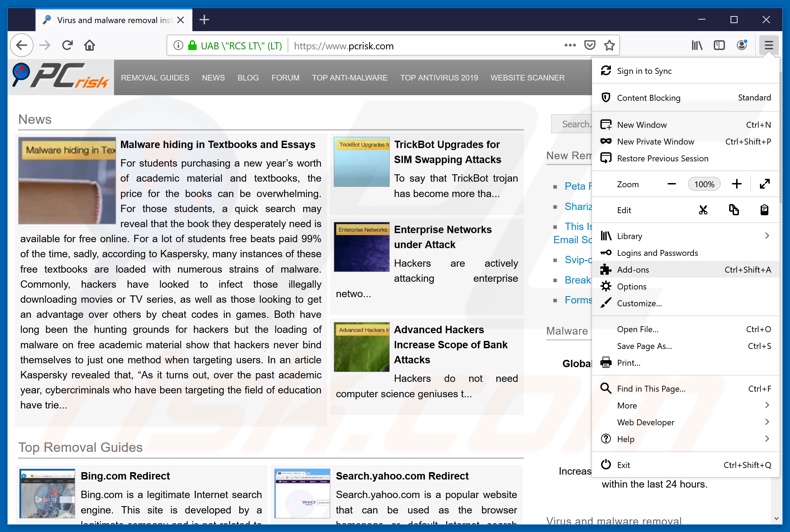Go back with the back arrow button
This screenshot has width=790, height=532.
point(21,45)
